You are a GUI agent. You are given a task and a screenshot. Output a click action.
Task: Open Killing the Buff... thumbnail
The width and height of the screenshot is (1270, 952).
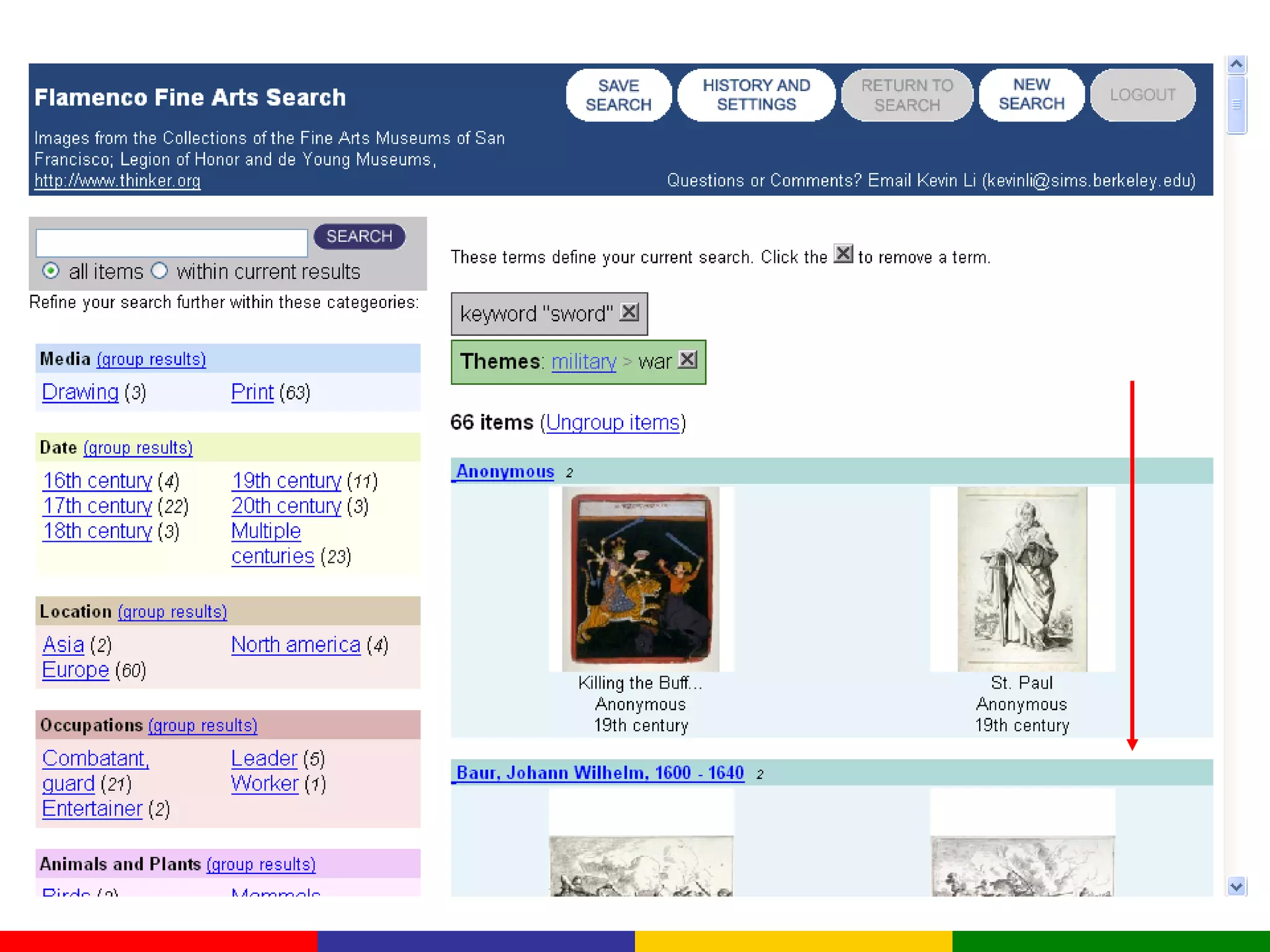click(x=641, y=579)
